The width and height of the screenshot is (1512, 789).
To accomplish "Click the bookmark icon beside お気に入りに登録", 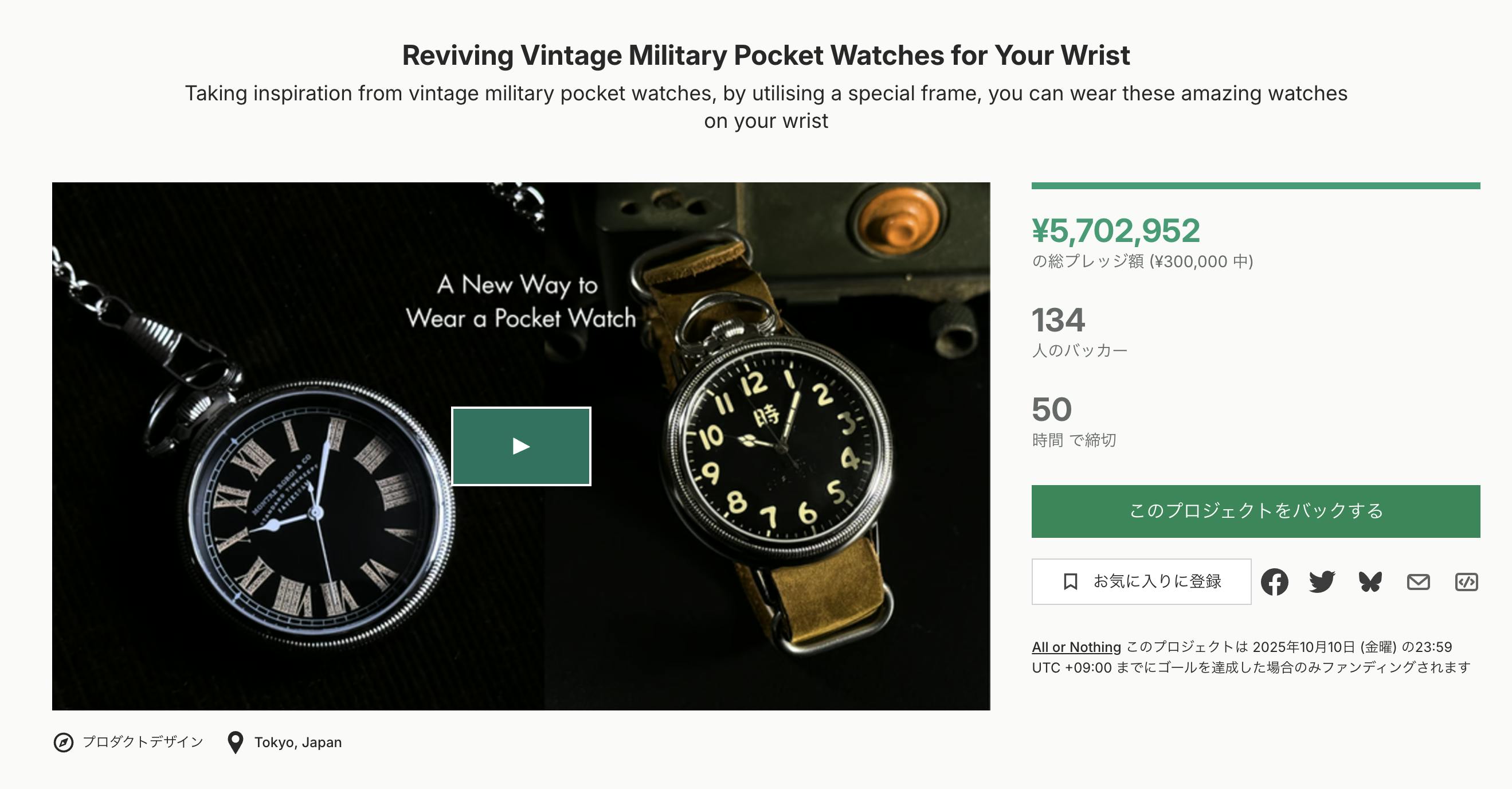I will pyautogui.click(x=1070, y=582).
